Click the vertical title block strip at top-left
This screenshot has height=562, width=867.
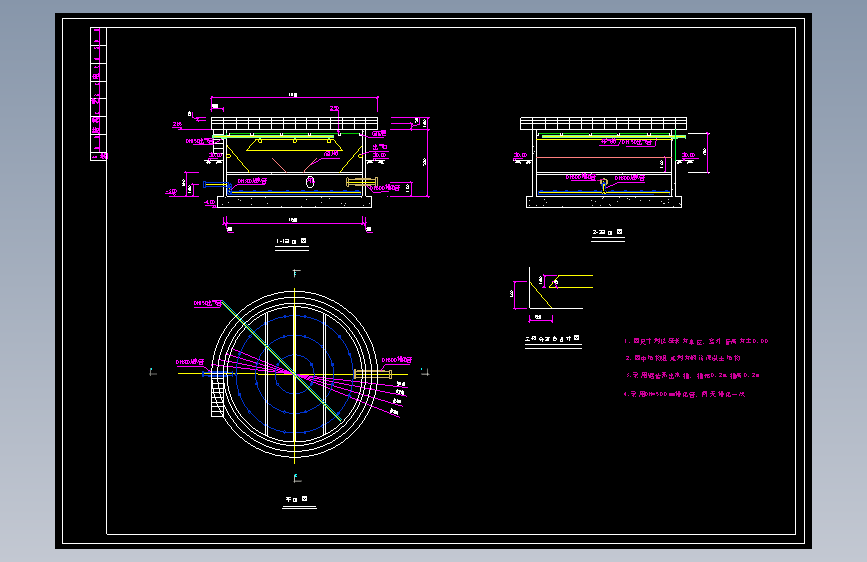[x=98, y=94]
